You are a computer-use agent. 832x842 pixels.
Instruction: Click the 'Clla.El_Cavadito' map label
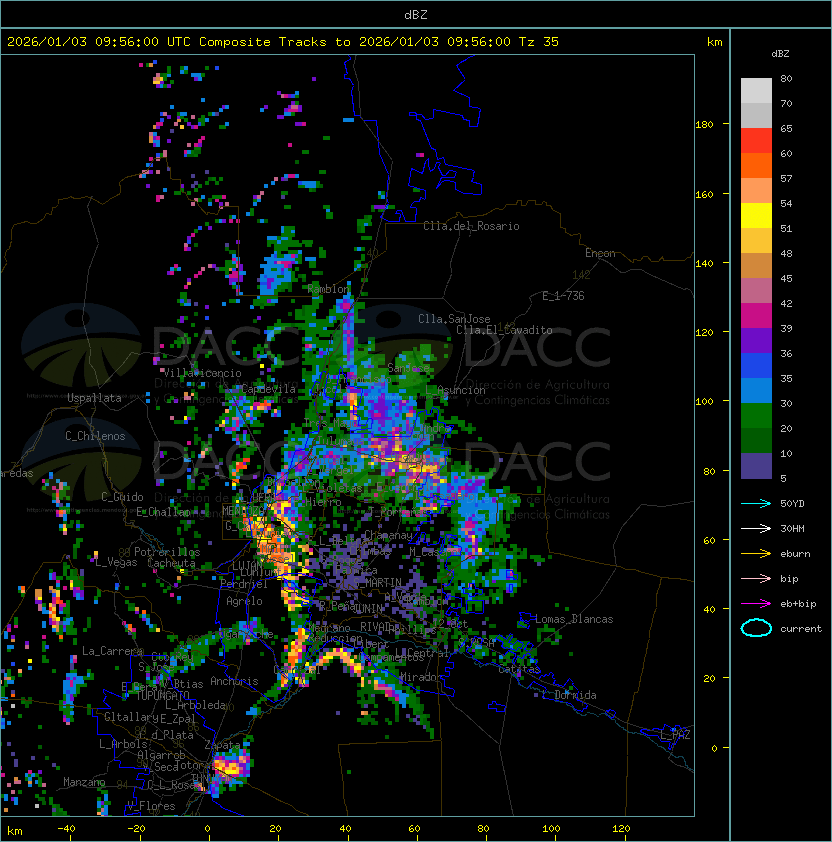coord(504,330)
